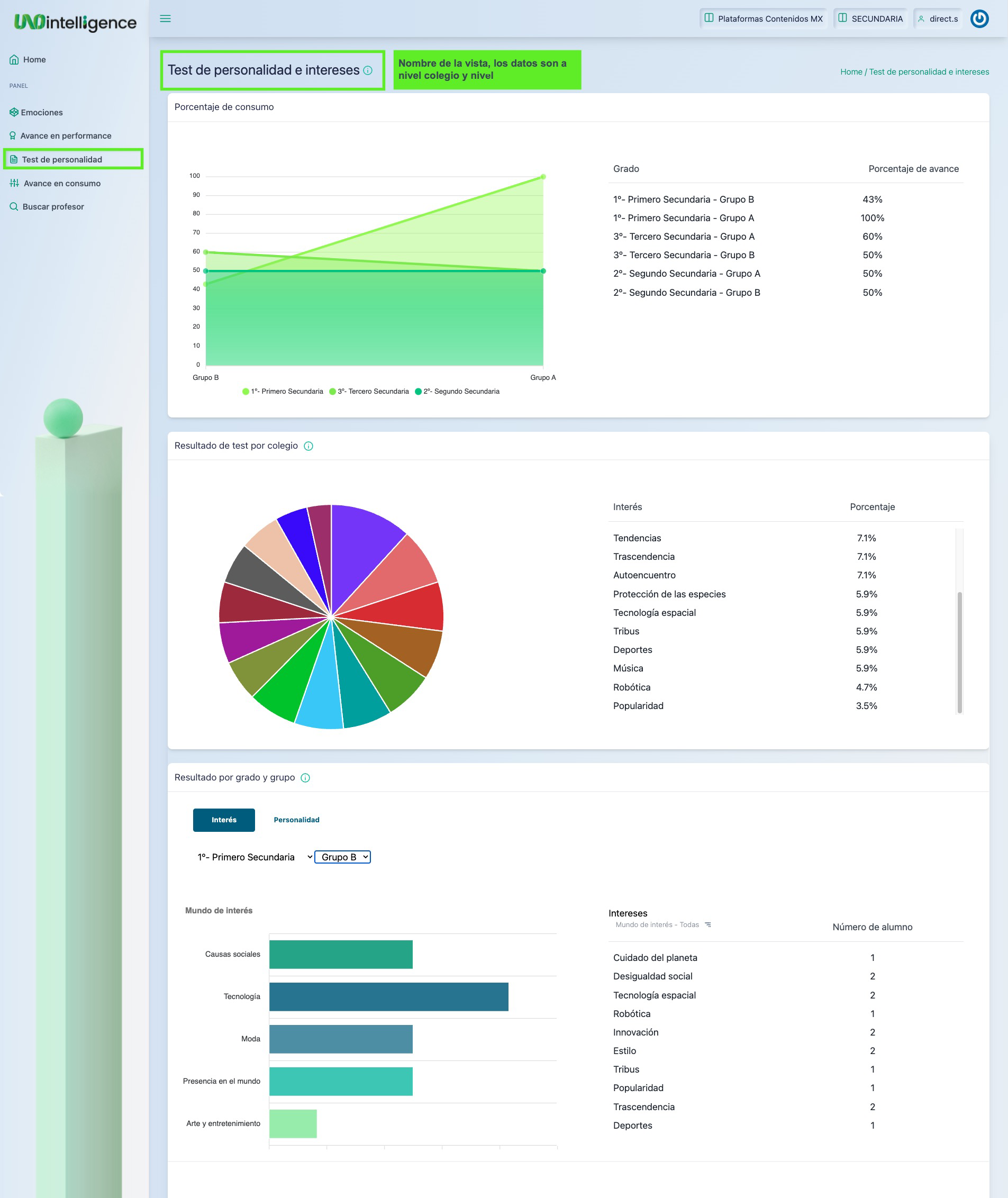Click the Home breadcrumb link
This screenshot has width=1008, height=1198.
tap(851, 72)
